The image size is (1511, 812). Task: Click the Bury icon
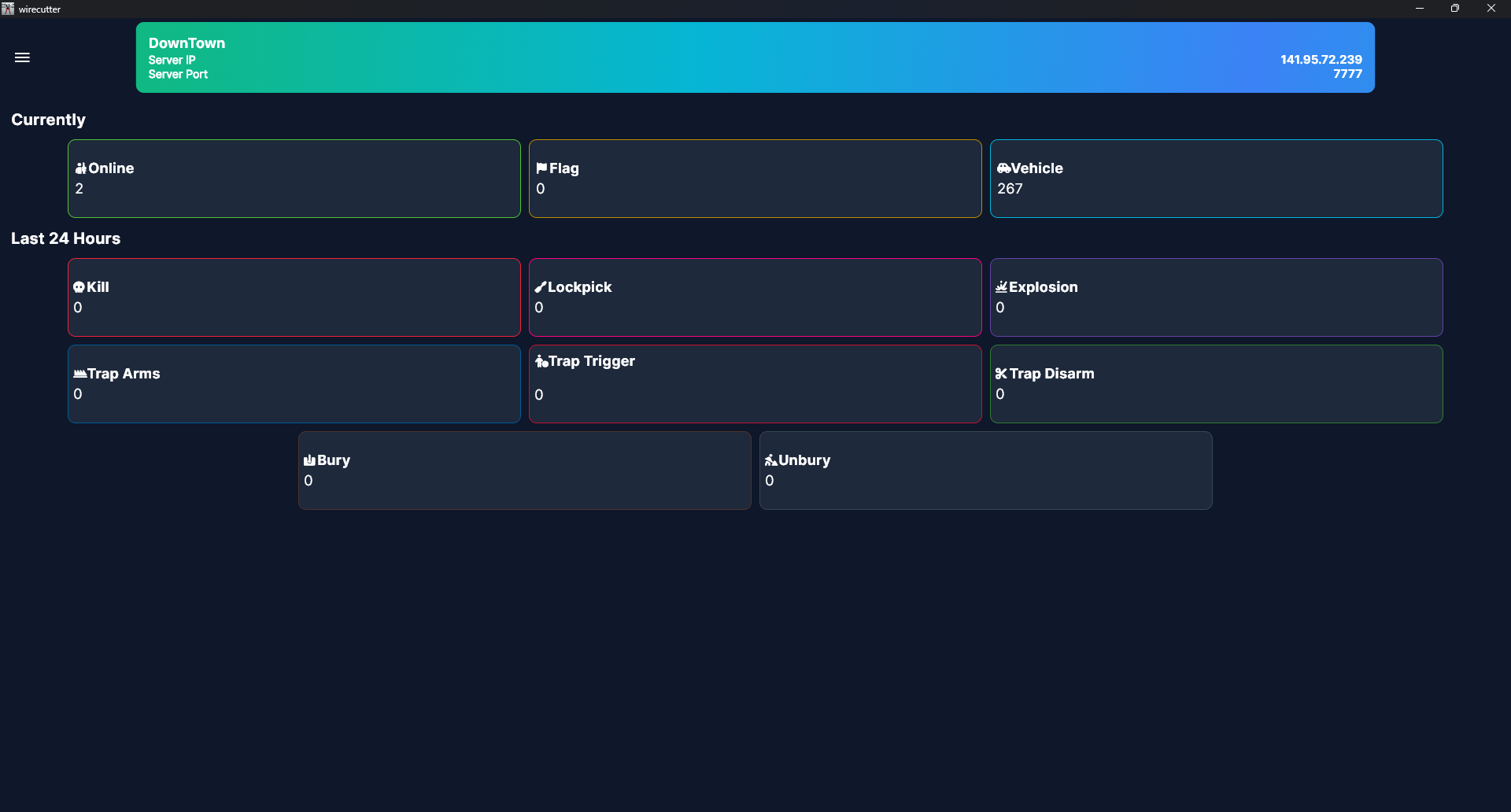tap(309, 460)
